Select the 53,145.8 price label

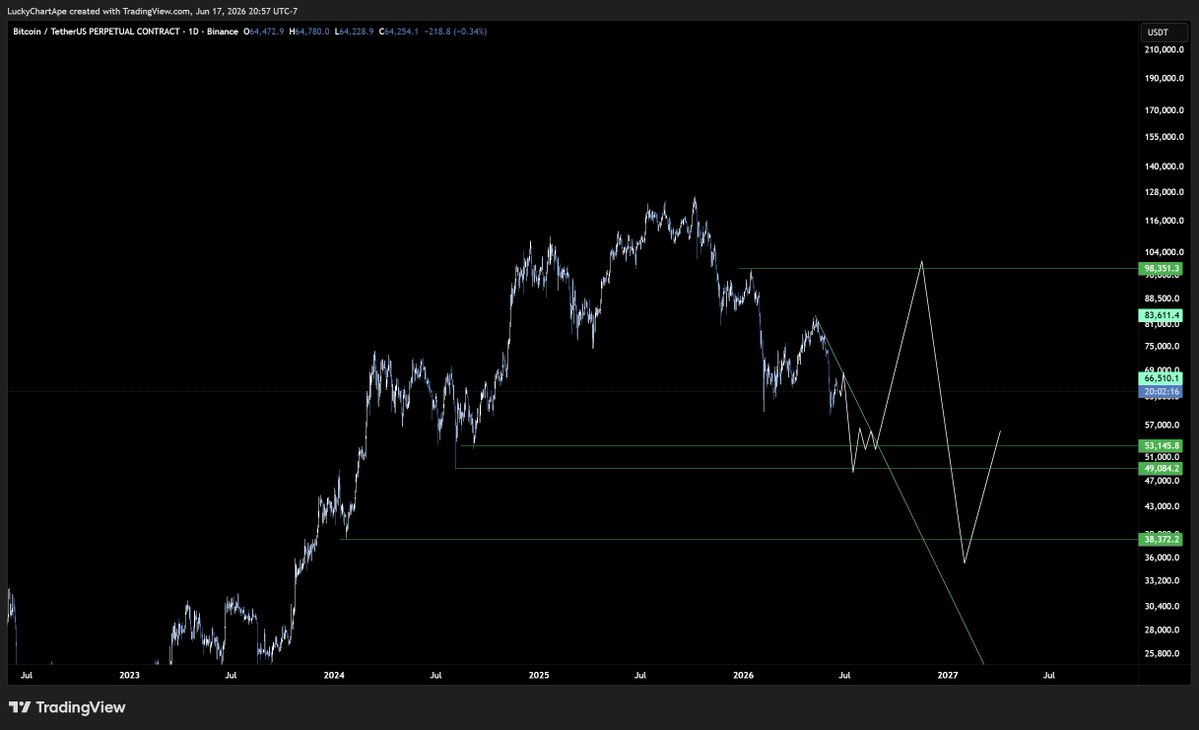click(1161, 446)
